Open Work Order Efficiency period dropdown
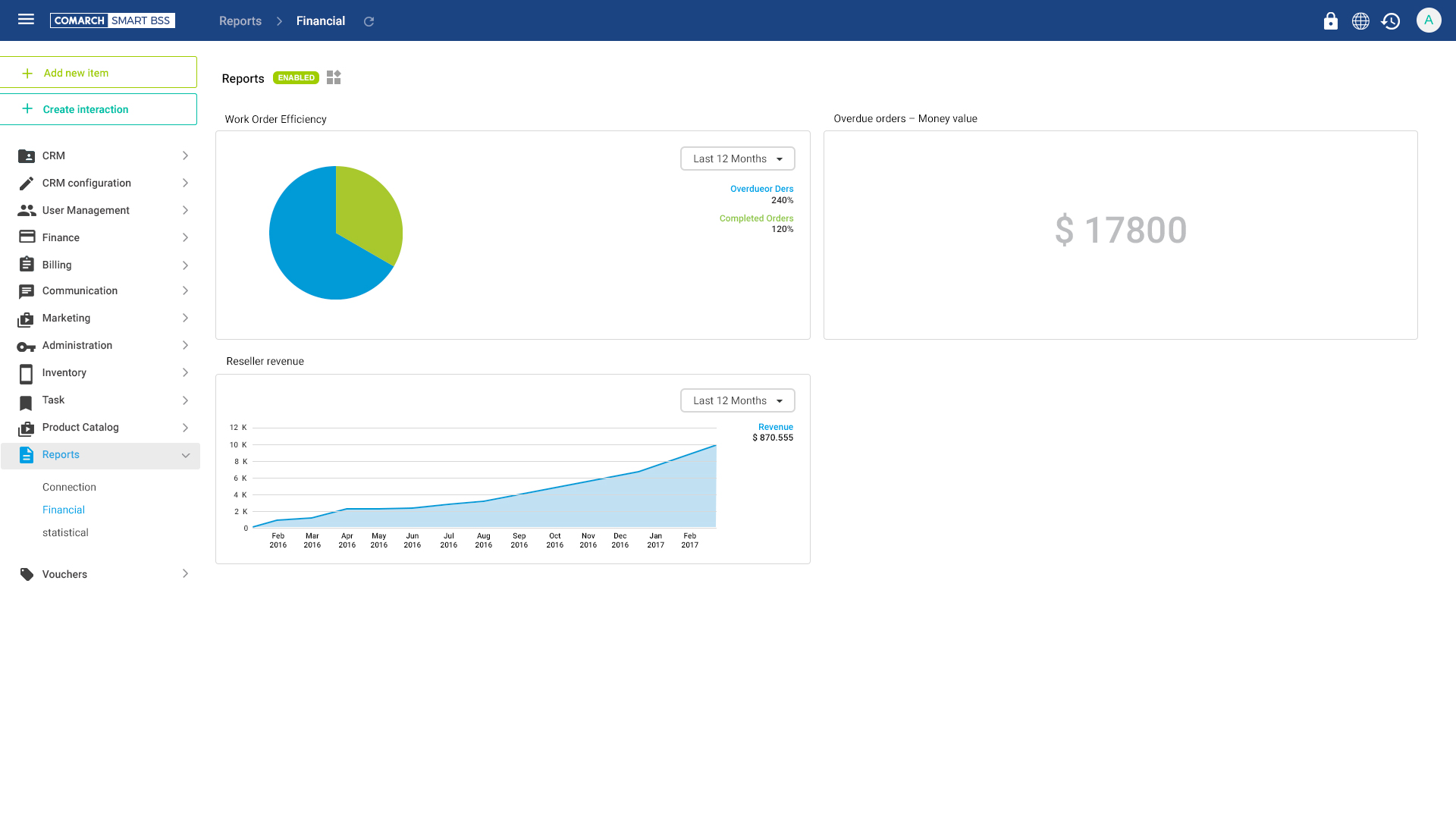The width and height of the screenshot is (1456, 819). coord(737,158)
